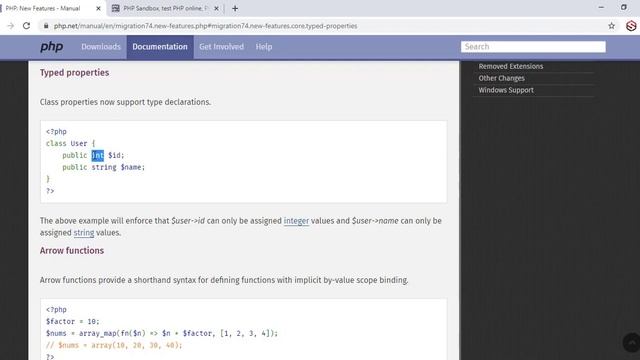Click the forward navigation arrow

(11, 26)
